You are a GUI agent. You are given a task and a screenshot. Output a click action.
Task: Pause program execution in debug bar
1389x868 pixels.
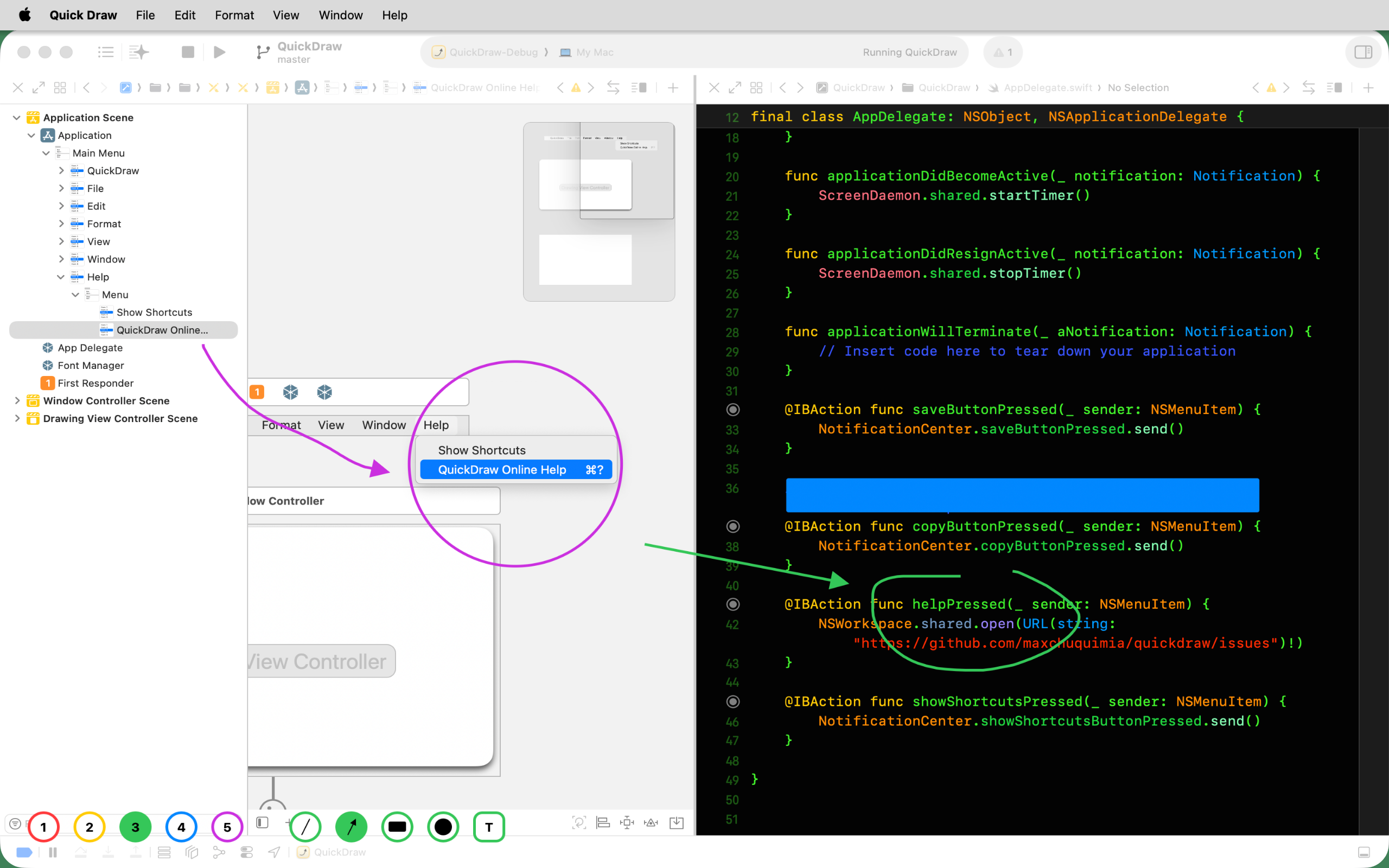pyautogui.click(x=53, y=852)
